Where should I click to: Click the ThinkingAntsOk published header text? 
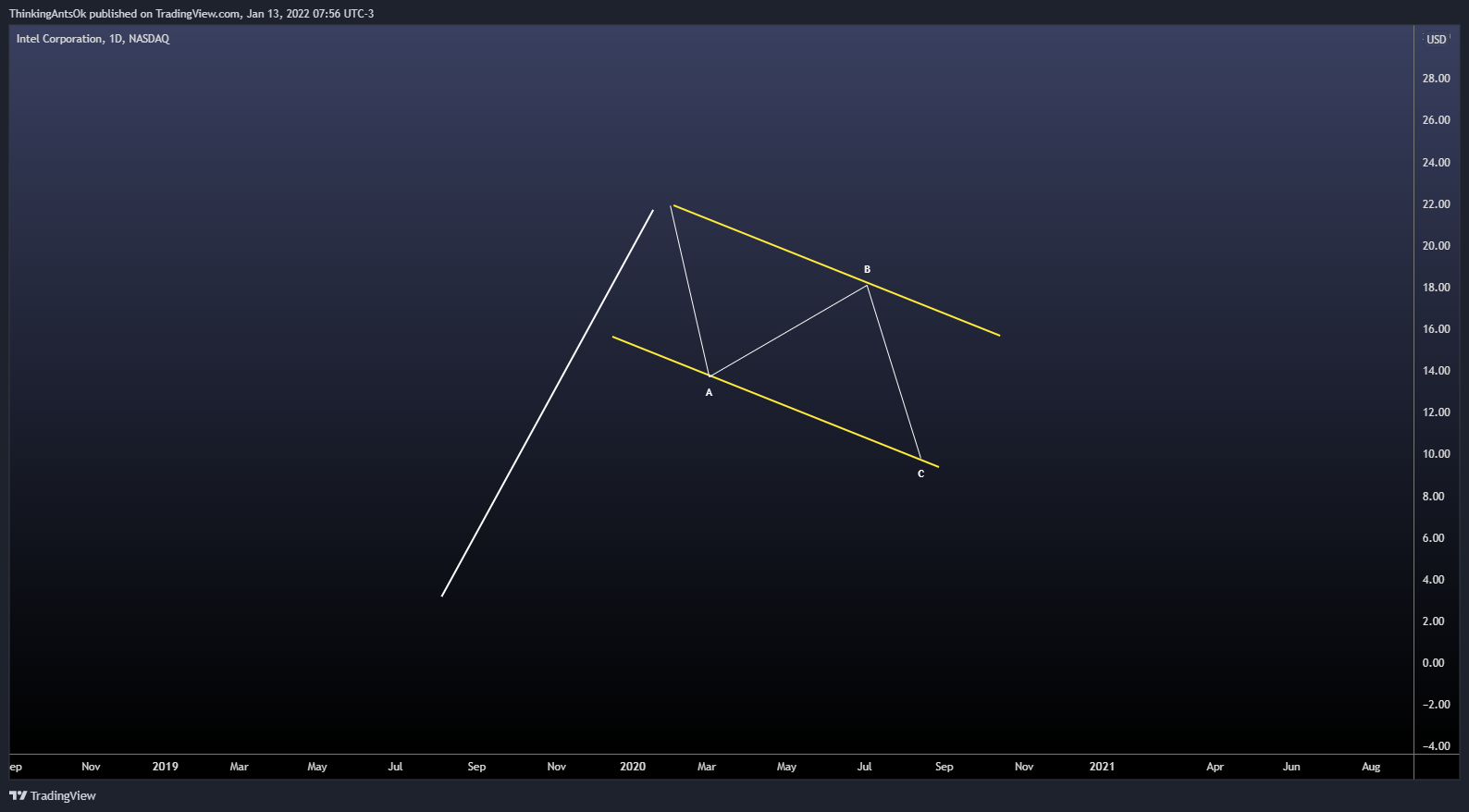[191, 14]
